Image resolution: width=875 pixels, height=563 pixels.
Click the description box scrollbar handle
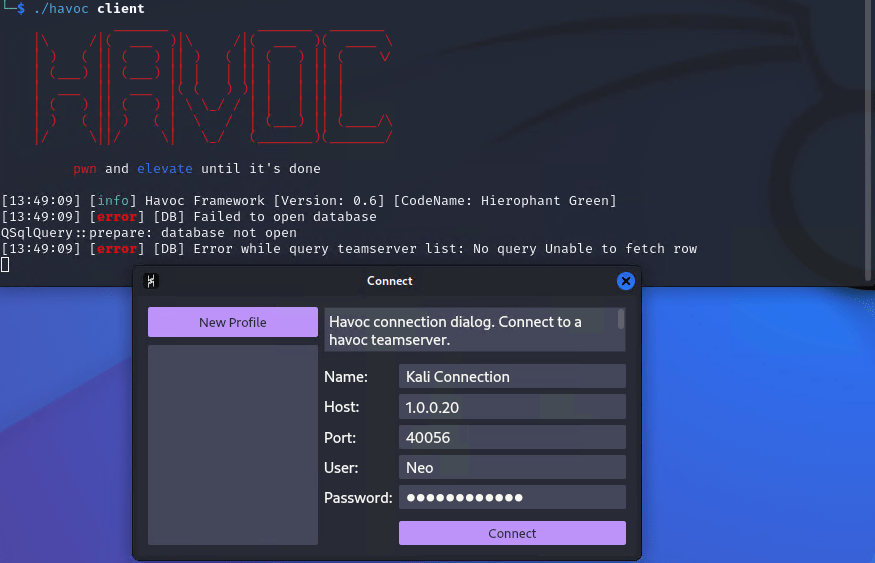coord(621,319)
